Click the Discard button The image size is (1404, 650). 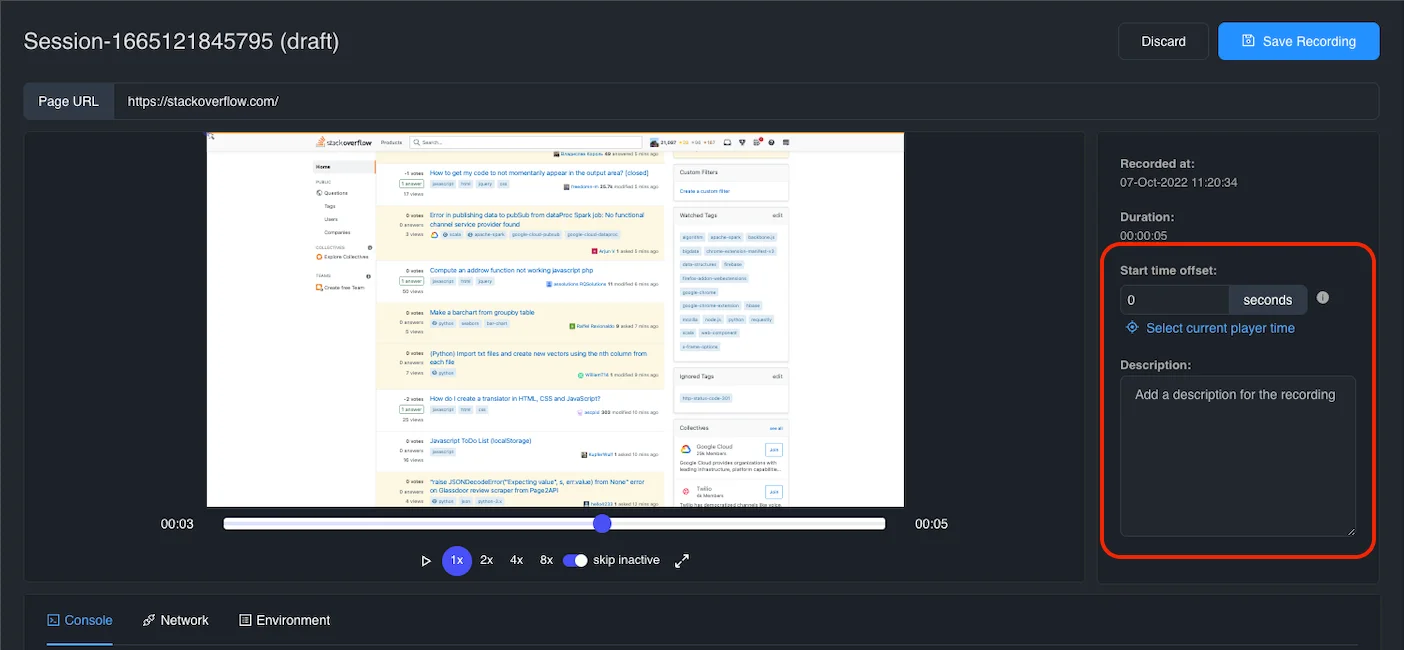pyautogui.click(x=1163, y=41)
